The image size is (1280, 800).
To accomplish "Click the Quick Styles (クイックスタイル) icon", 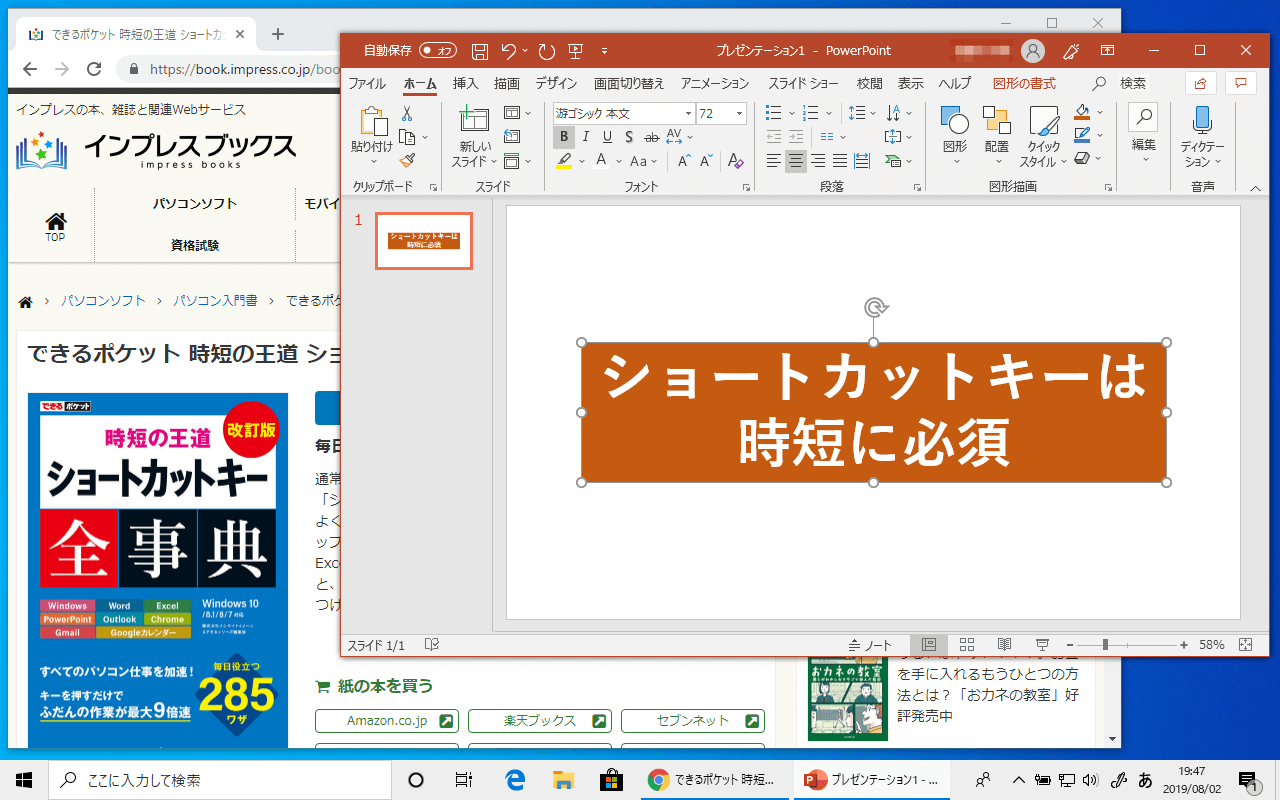I will pos(1044,121).
